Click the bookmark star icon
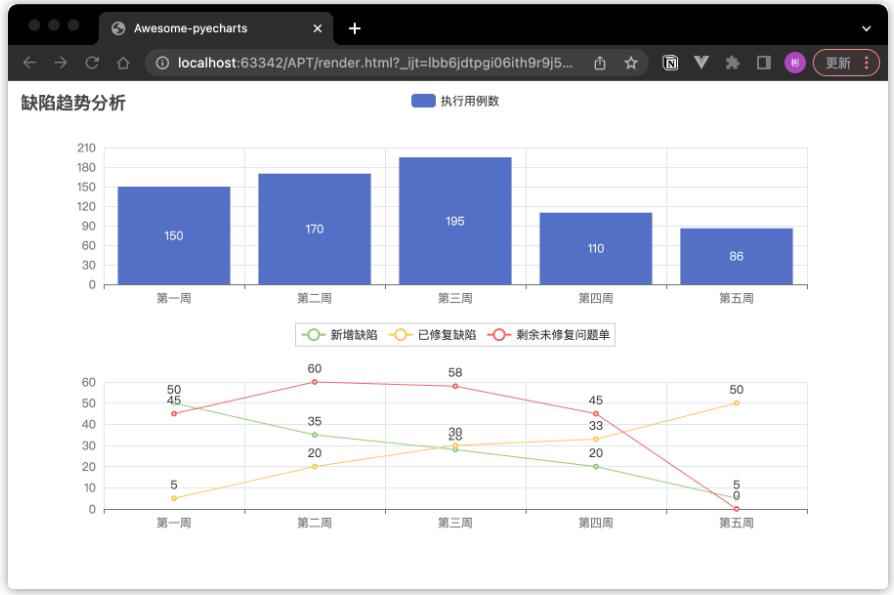Viewport: 894px width, 595px height. point(630,62)
